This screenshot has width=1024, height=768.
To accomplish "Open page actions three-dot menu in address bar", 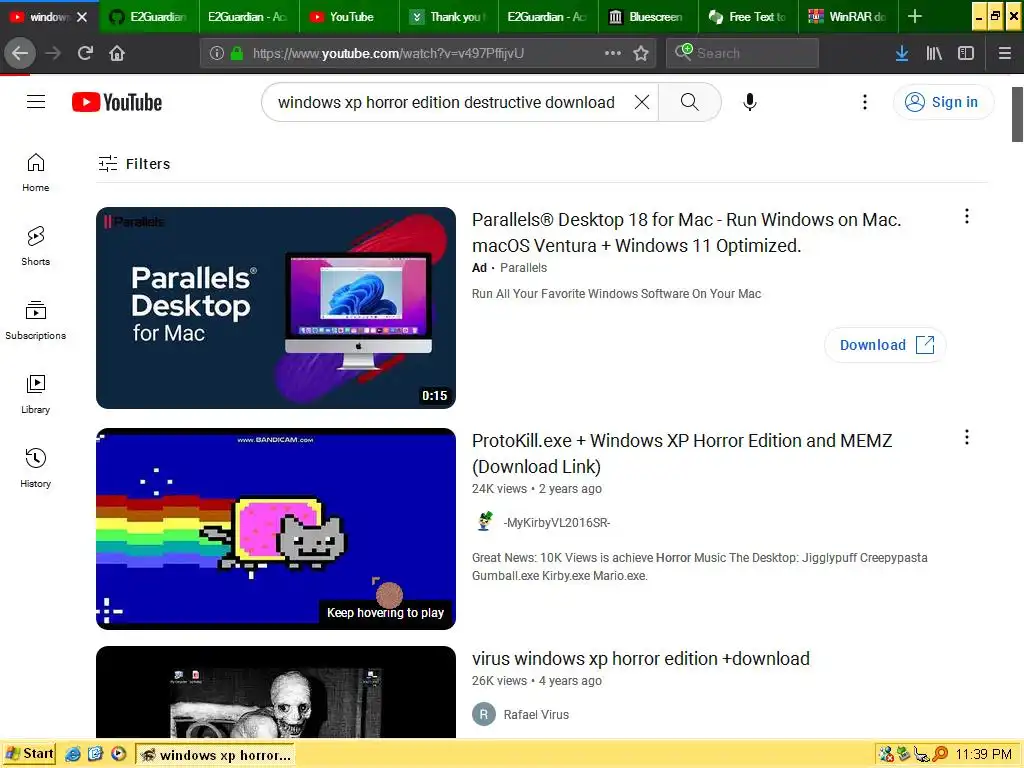I will click(x=613, y=53).
